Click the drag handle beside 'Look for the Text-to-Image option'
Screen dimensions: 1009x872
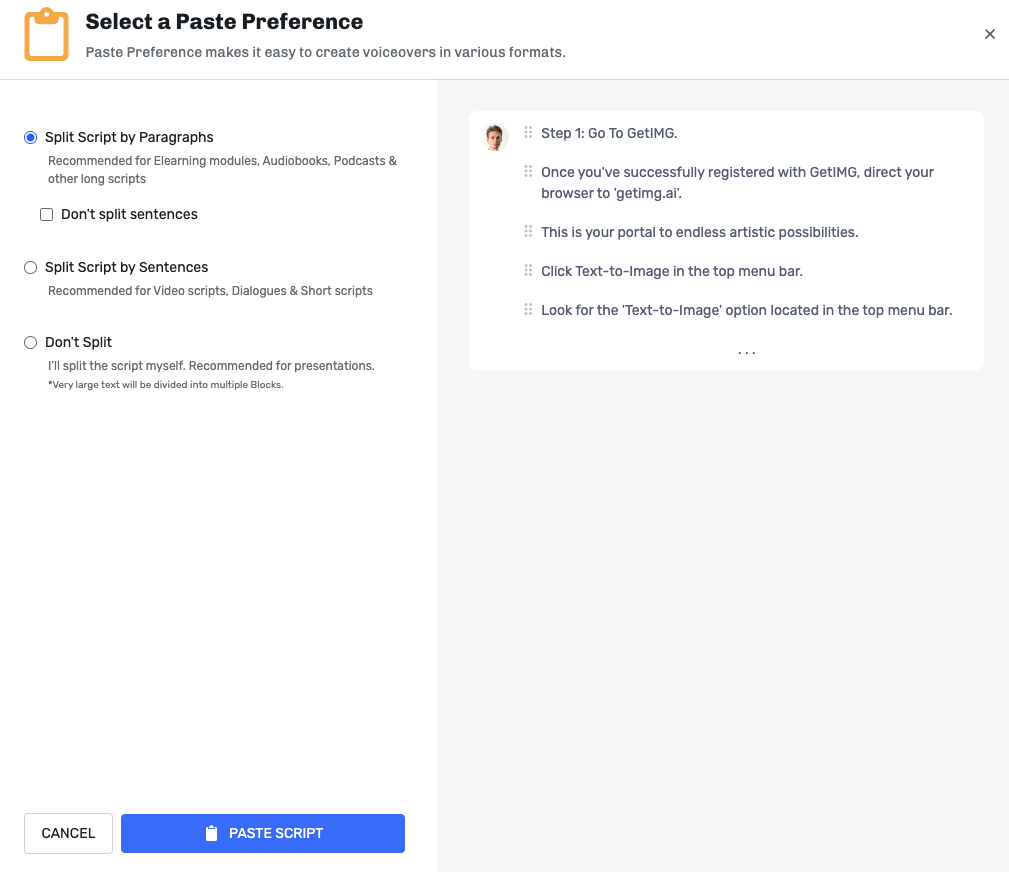coord(528,310)
